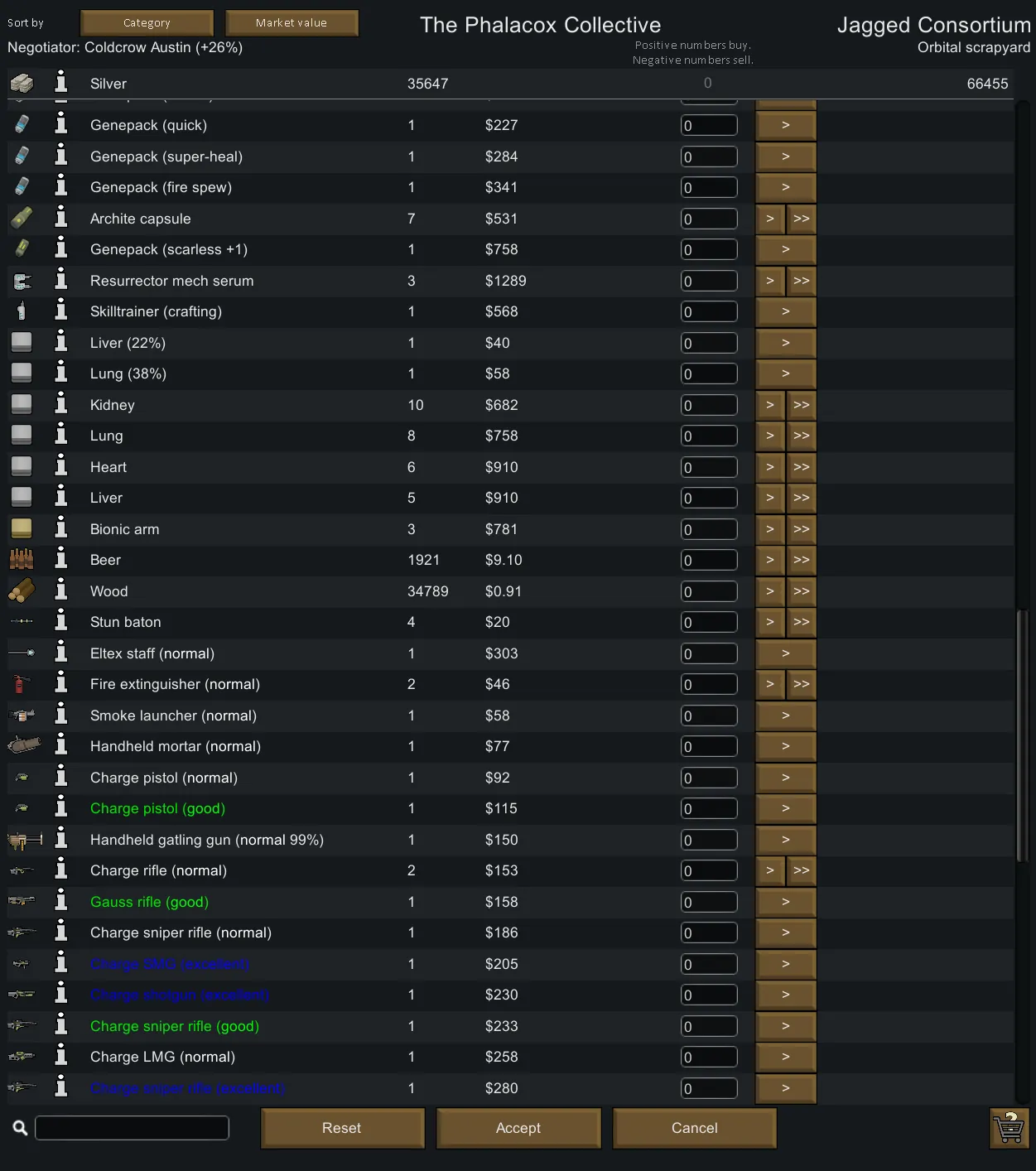Sell one Kidney with single arrow
Screen dimensions: 1036x1171
(x=770, y=405)
